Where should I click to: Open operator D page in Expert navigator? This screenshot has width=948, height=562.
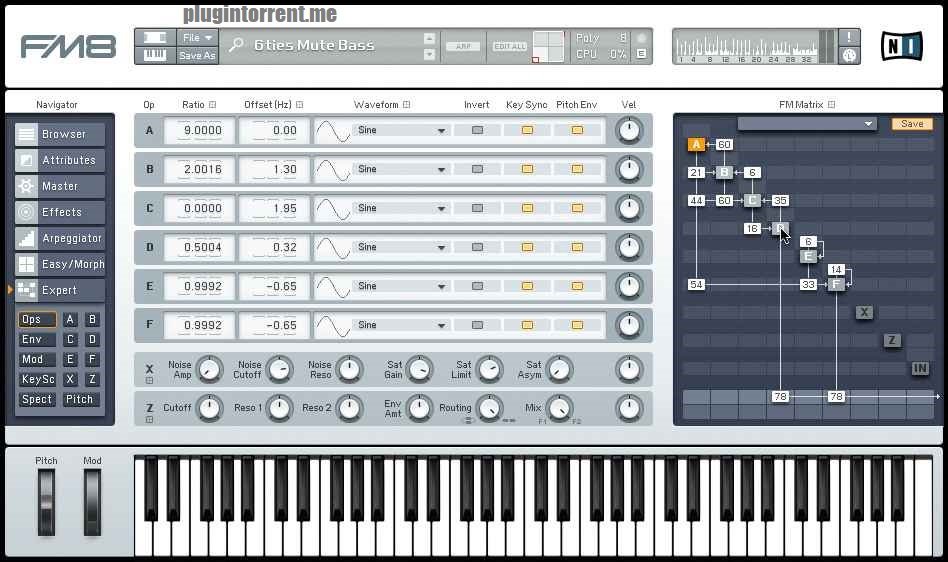(x=92, y=339)
